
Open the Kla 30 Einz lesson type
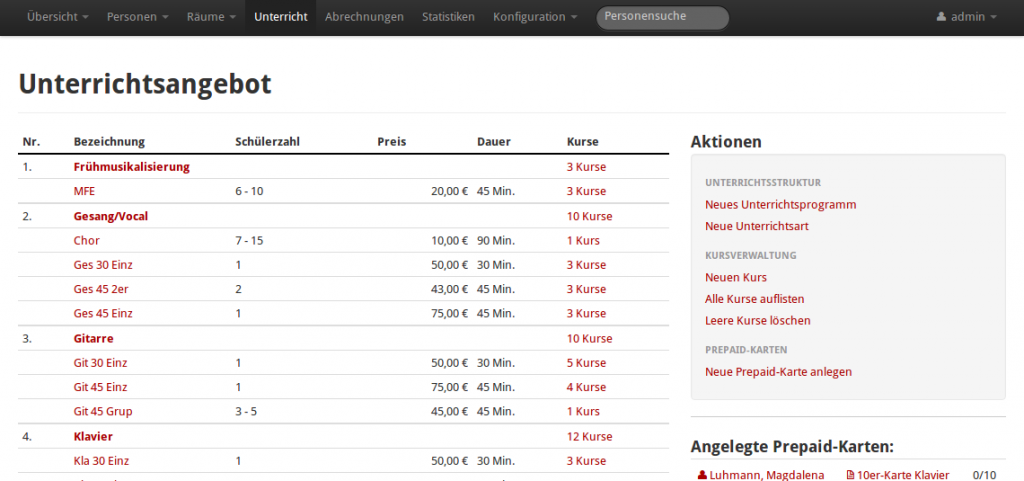tap(103, 461)
